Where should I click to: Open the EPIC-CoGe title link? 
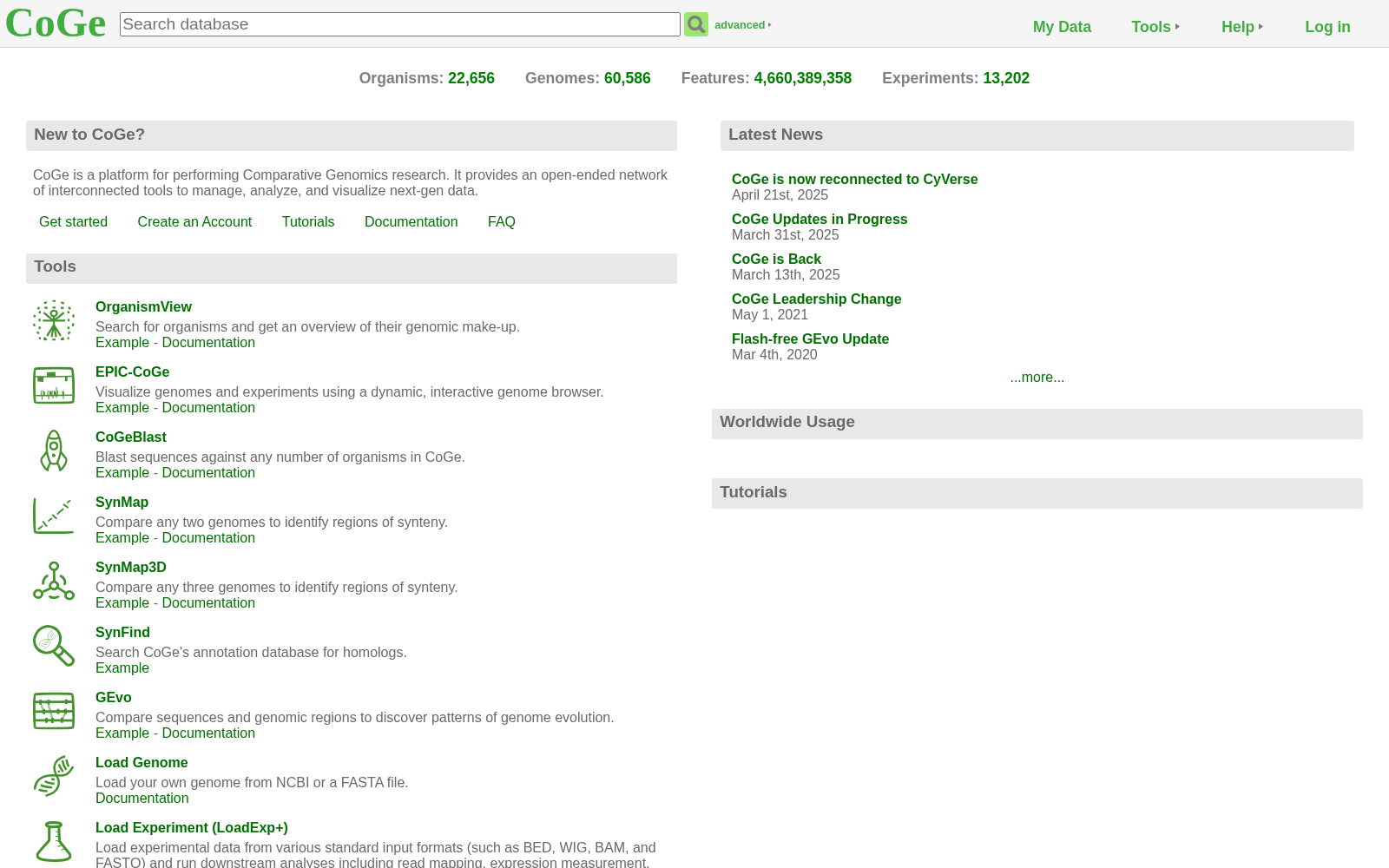click(x=132, y=372)
